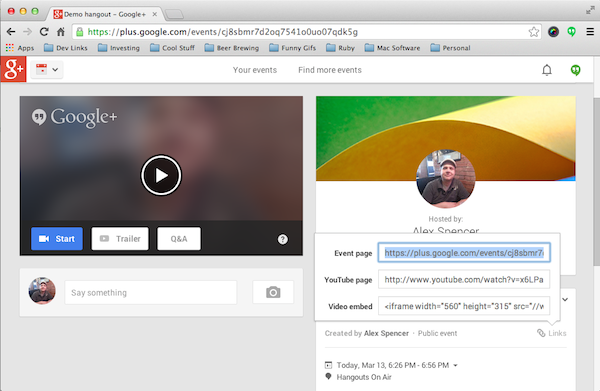Close the Demo hangout tab
The height and width of the screenshot is (391, 600).
pos(155,14)
